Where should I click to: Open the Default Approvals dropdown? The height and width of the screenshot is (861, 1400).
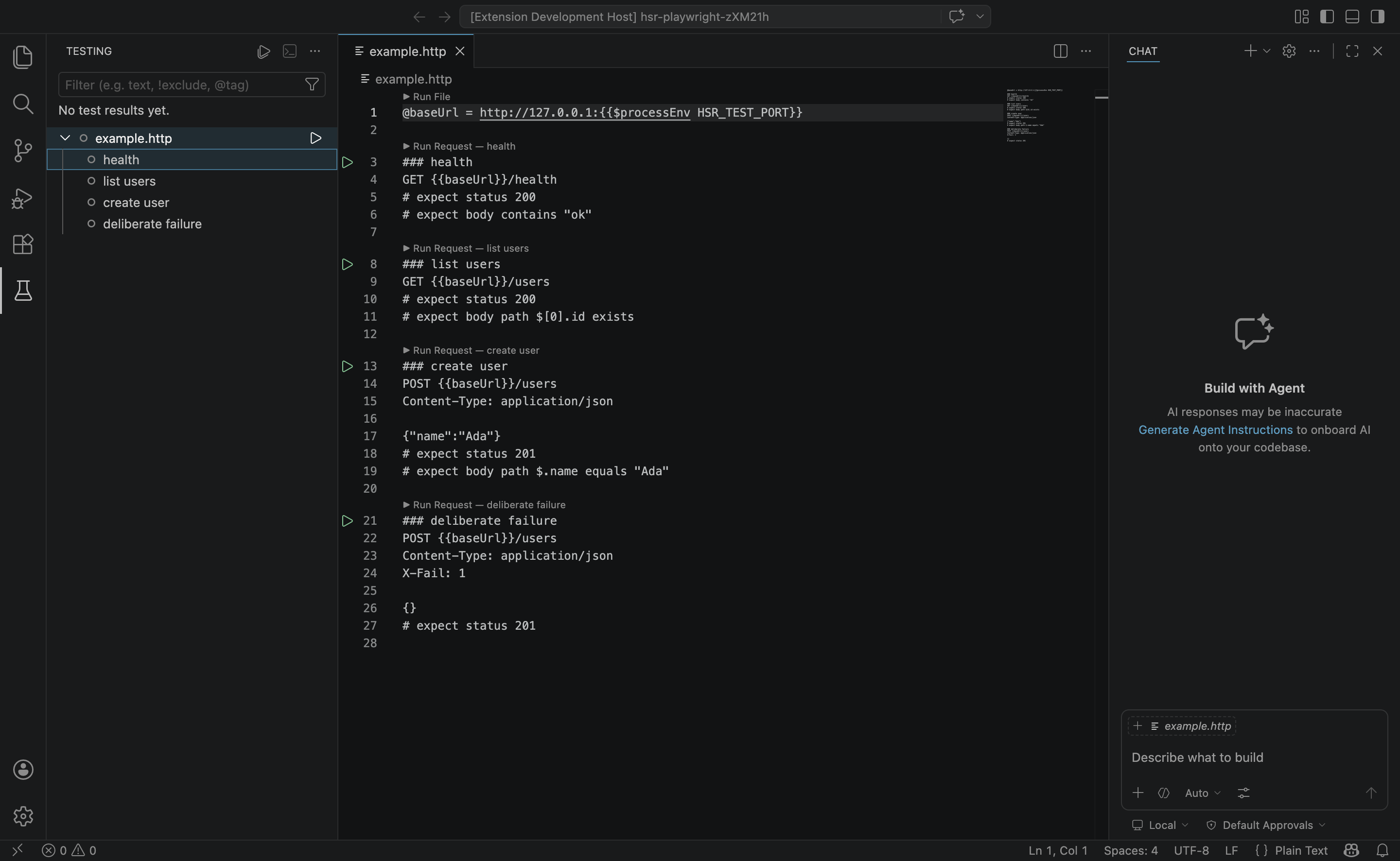pos(1265,825)
